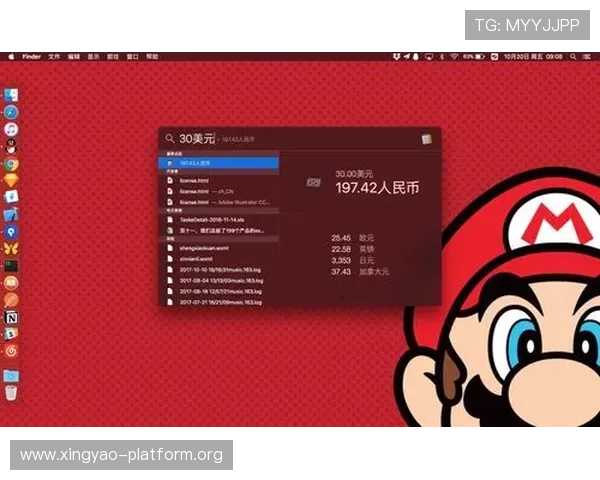Image resolution: width=600 pixels, height=480 pixels.
Task: Click the menu bar date and time
Action: 533,57
